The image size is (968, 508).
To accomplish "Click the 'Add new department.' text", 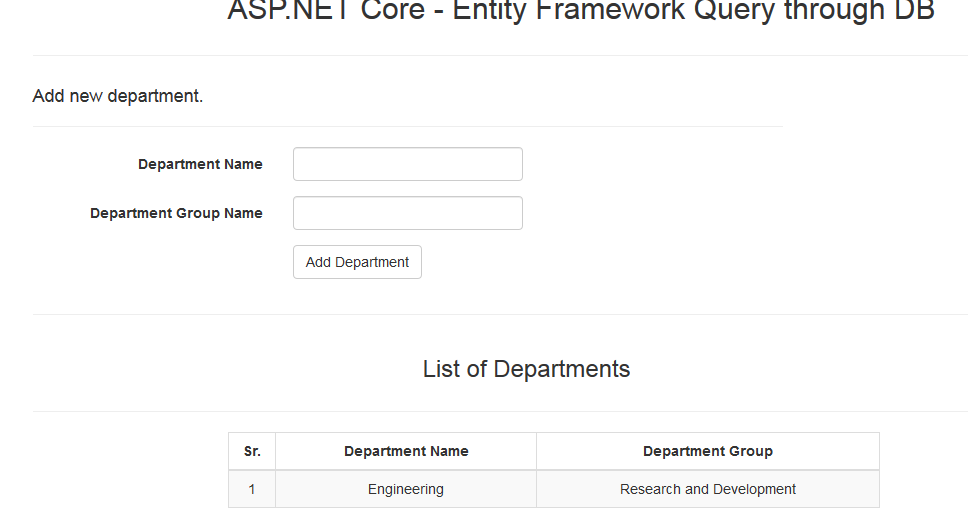I will click(118, 96).
